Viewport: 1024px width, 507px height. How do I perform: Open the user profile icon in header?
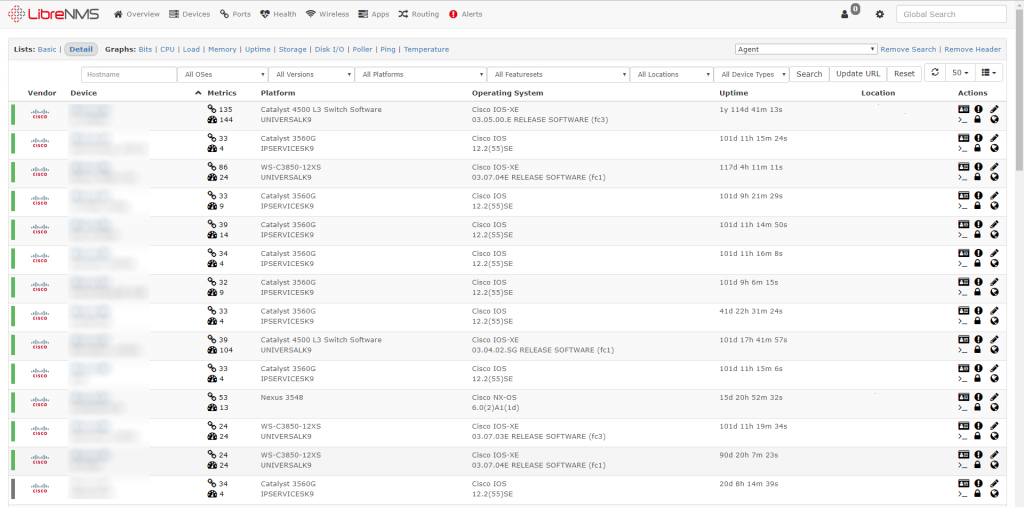point(844,14)
